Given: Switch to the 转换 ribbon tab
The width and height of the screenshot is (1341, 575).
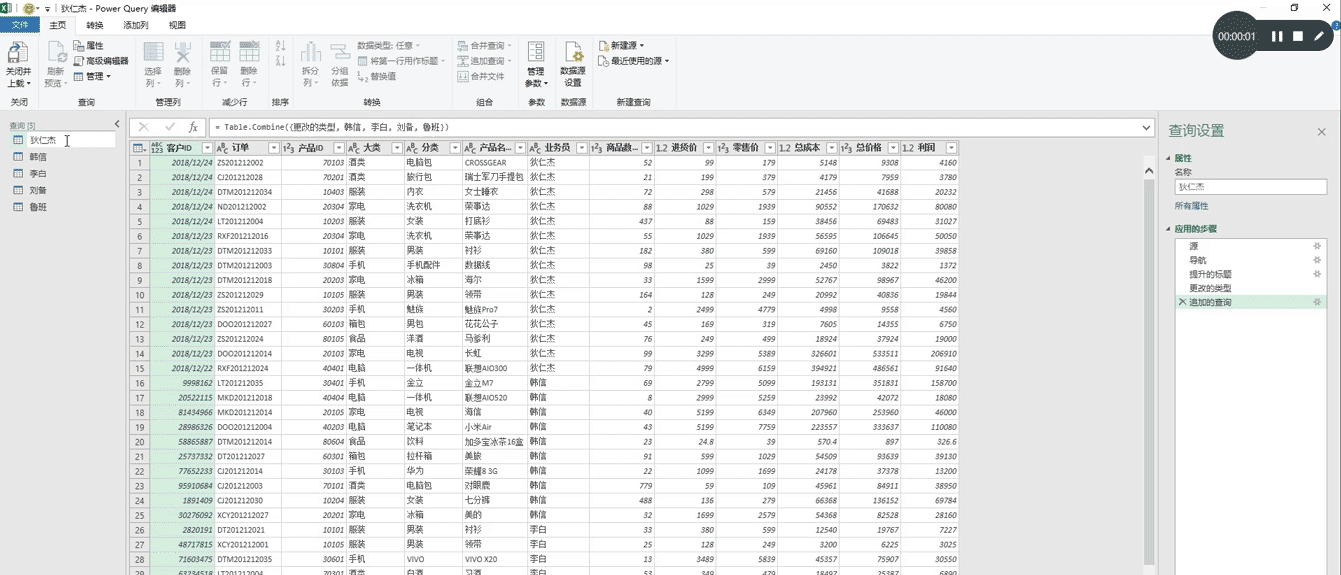Looking at the screenshot, I should pyautogui.click(x=94, y=25).
